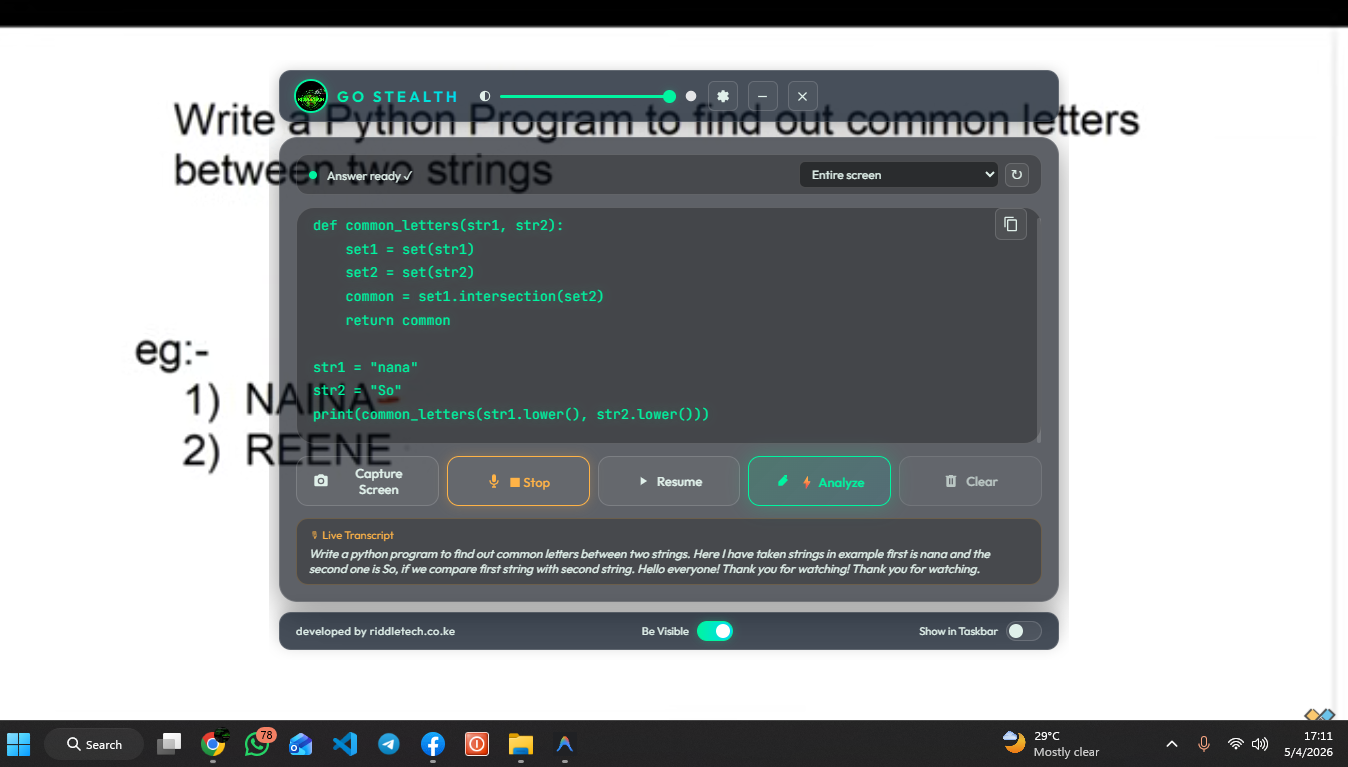Viewport: 1348px width, 767px height.
Task: Click the code line str1 = "nana"
Action: [365, 367]
